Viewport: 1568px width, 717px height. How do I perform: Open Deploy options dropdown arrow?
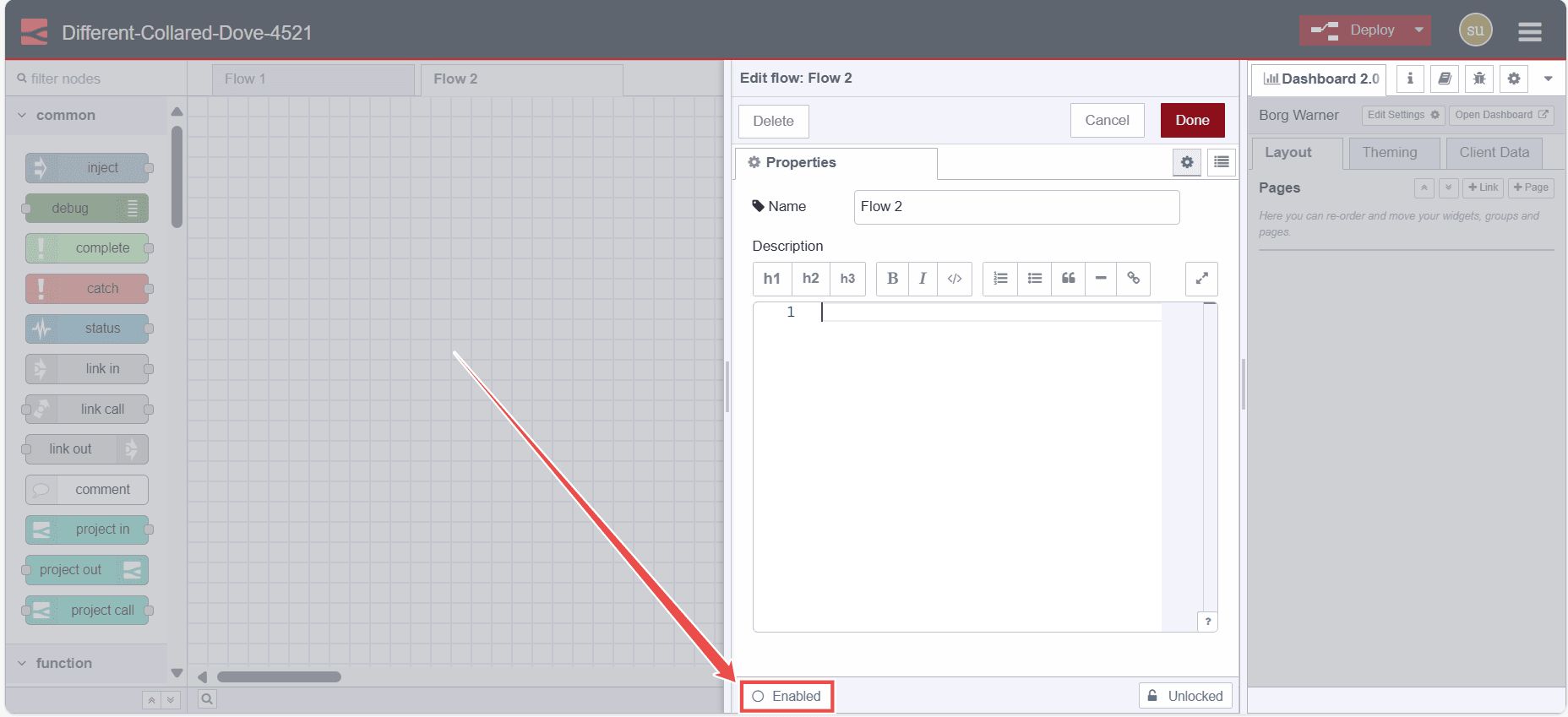[1419, 30]
